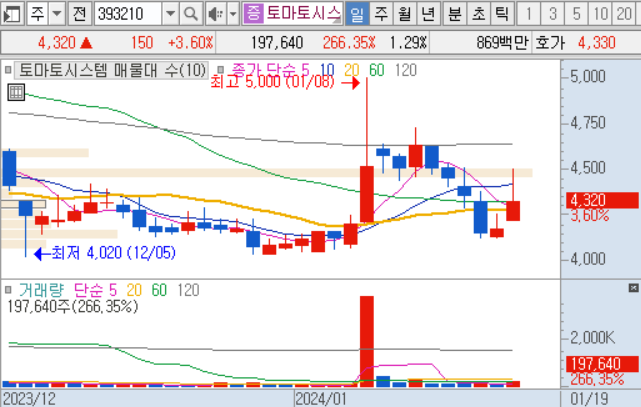Toggle the square beside 토마토시스템 매물대

pyautogui.click(x=8, y=70)
